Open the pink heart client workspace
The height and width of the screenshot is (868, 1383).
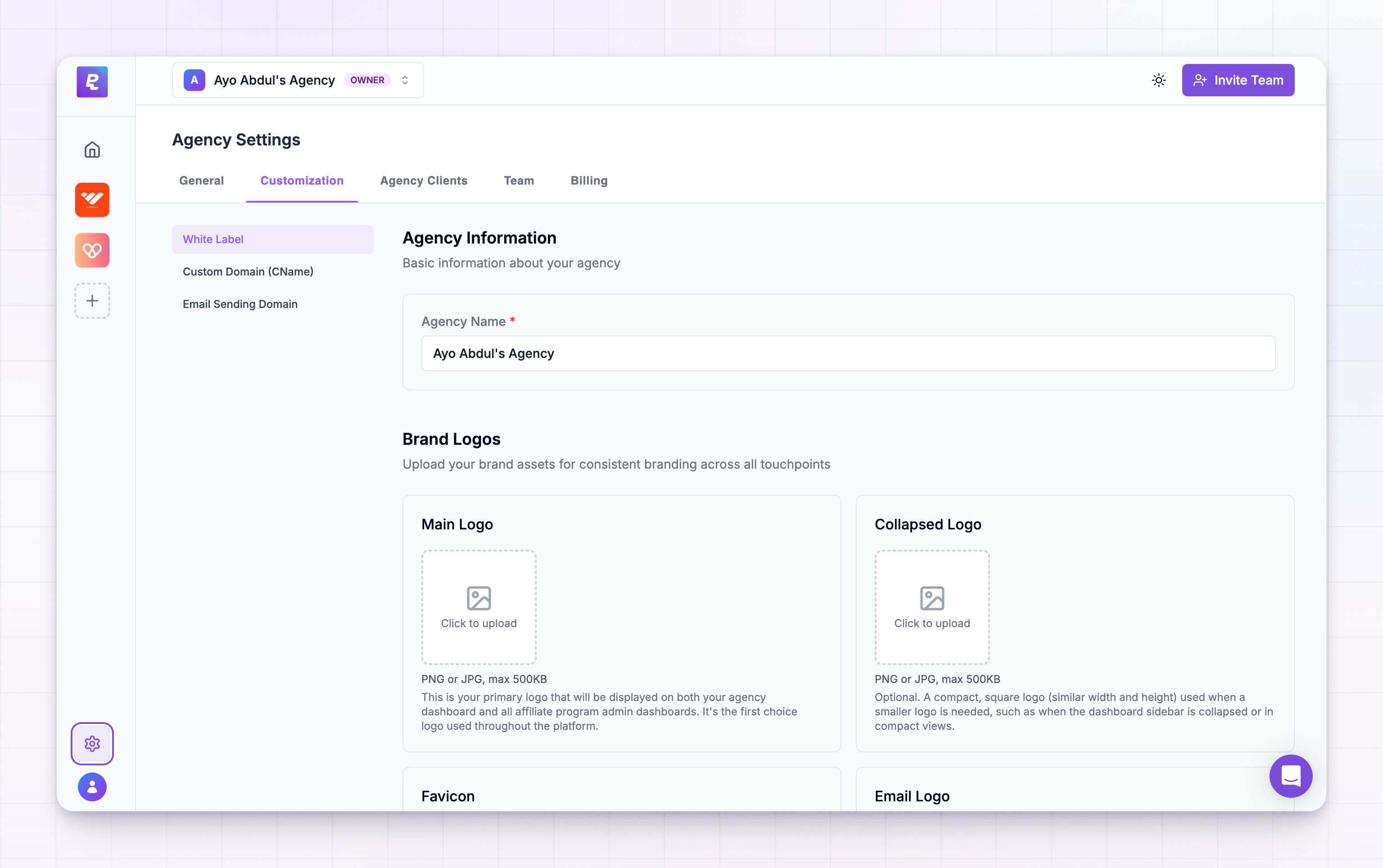92,250
